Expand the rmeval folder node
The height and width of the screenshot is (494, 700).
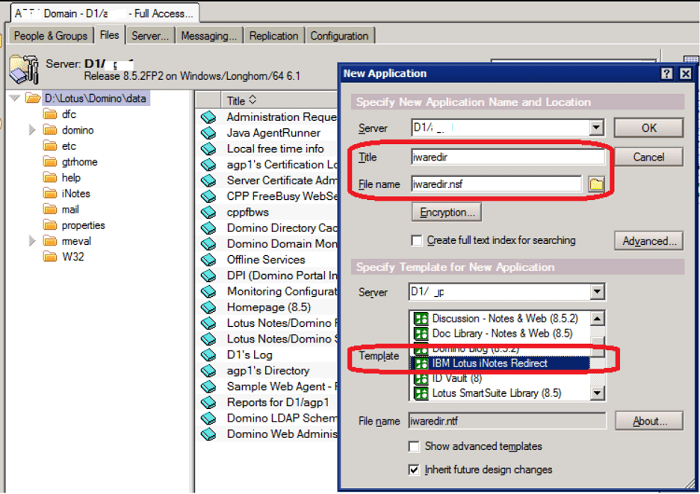[x=32, y=241]
